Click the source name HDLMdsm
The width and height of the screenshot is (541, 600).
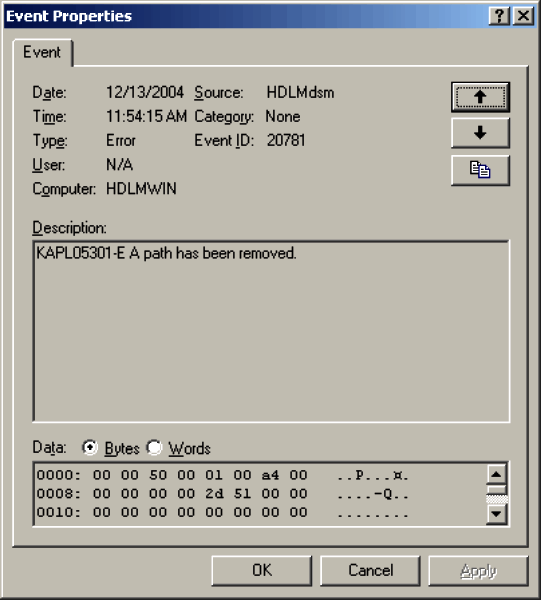[300, 92]
